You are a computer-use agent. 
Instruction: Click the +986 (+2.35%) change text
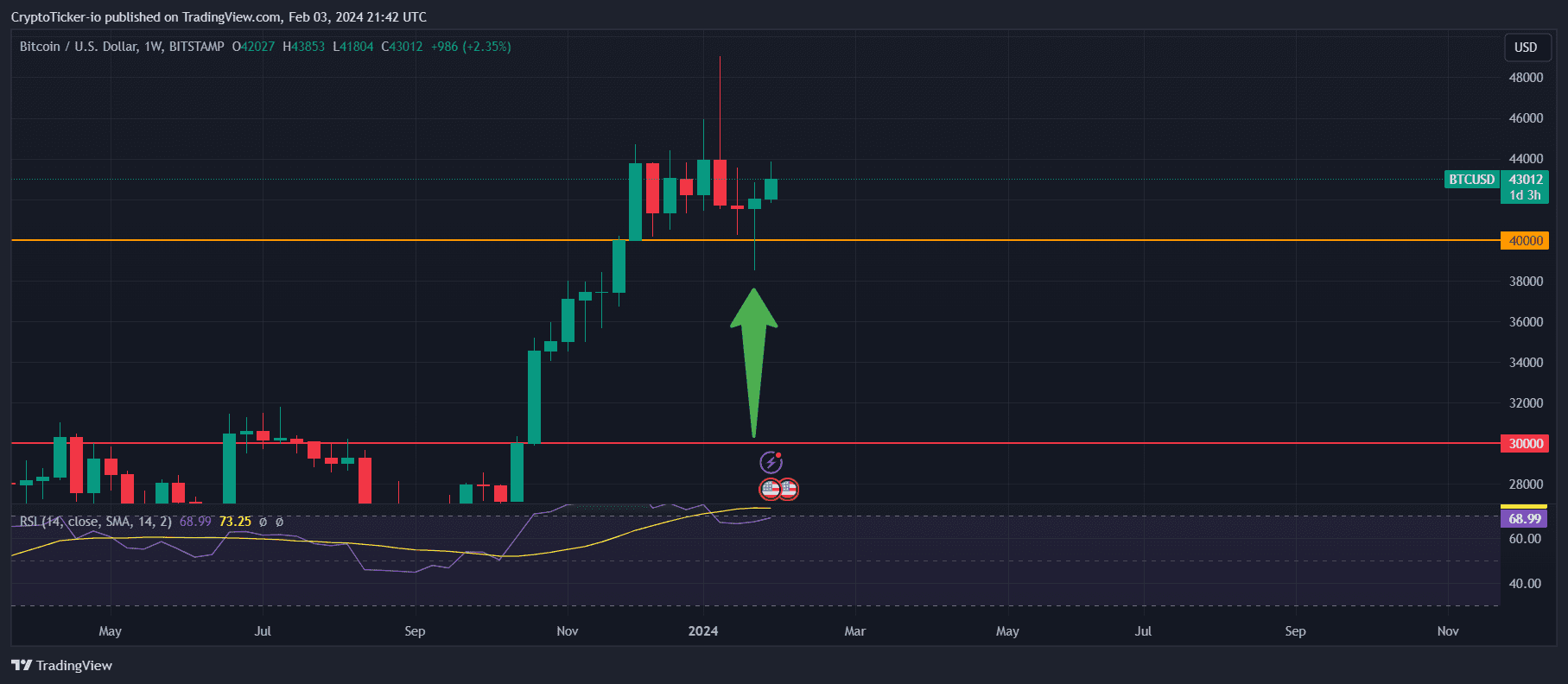coord(471,47)
